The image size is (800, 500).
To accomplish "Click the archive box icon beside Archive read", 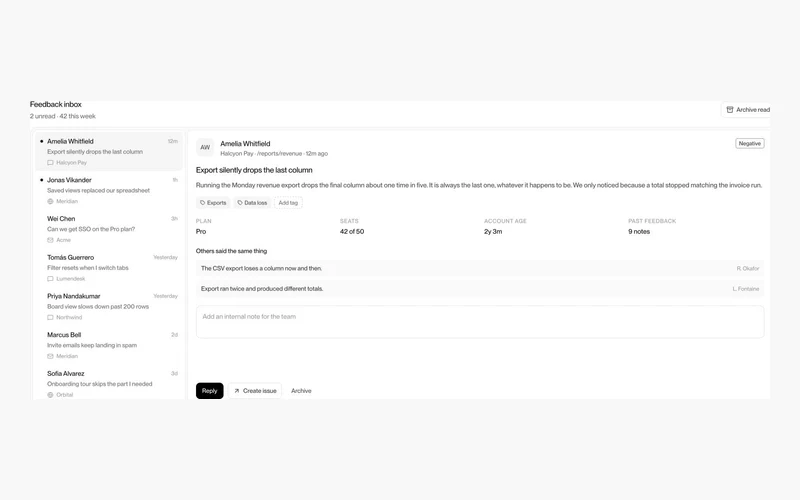I will (730, 110).
